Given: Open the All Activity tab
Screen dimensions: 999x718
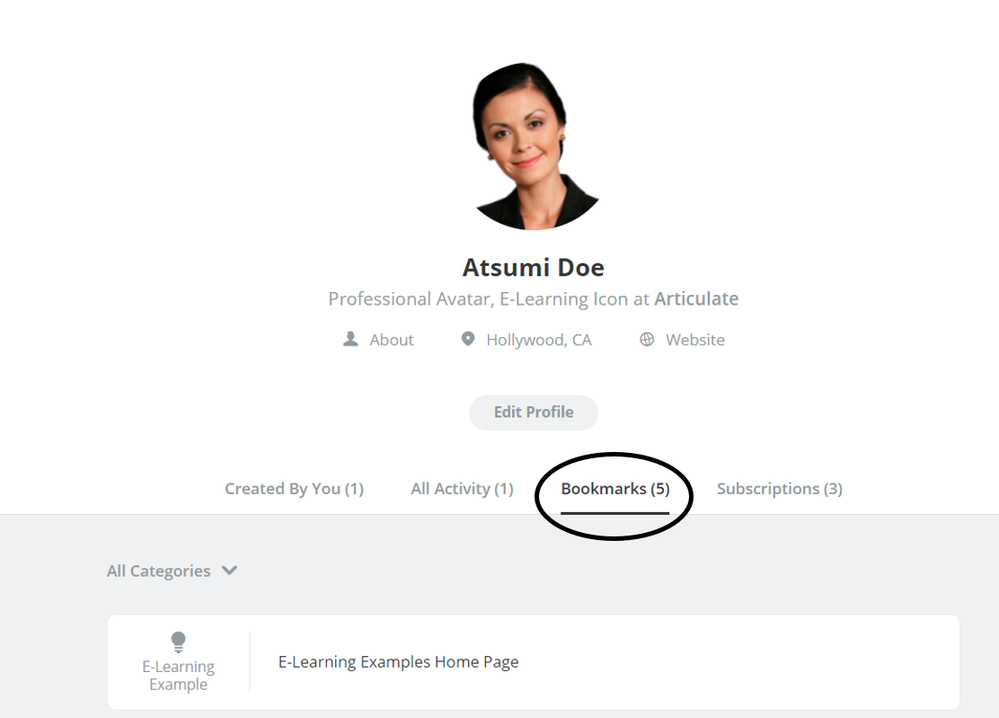Looking at the screenshot, I should click(x=462, y=489).
